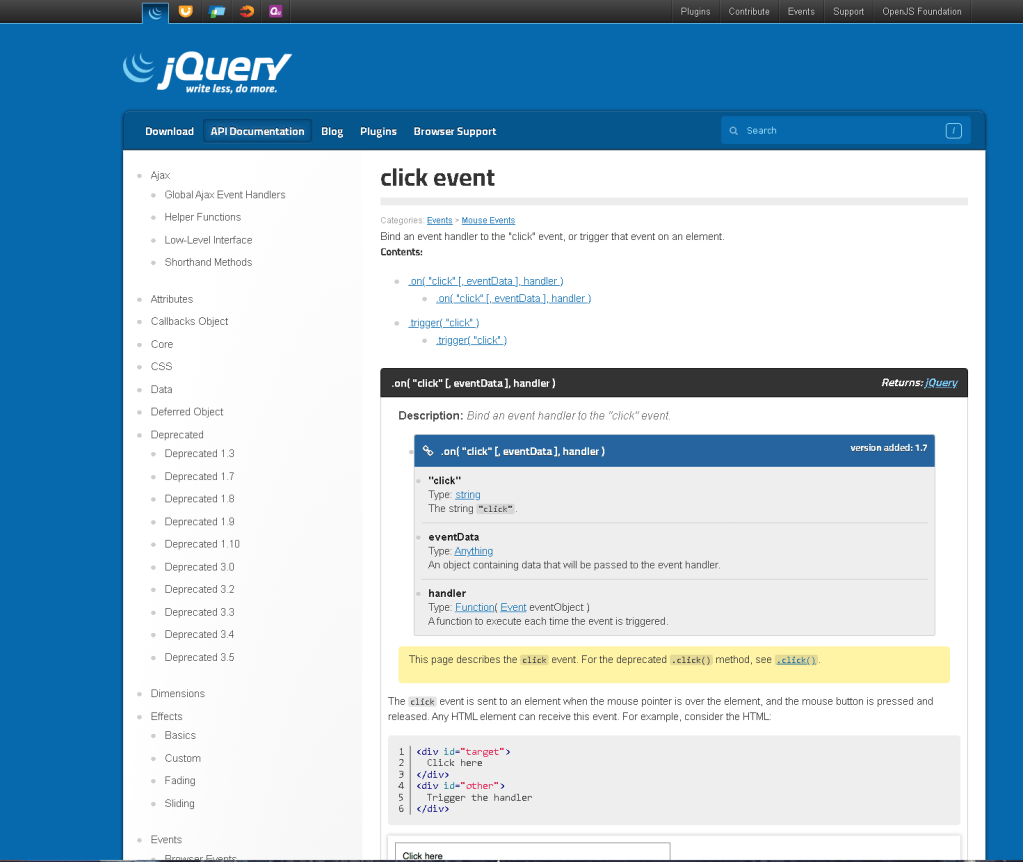
Task: Open the Core category
Action: coord(162,344)
